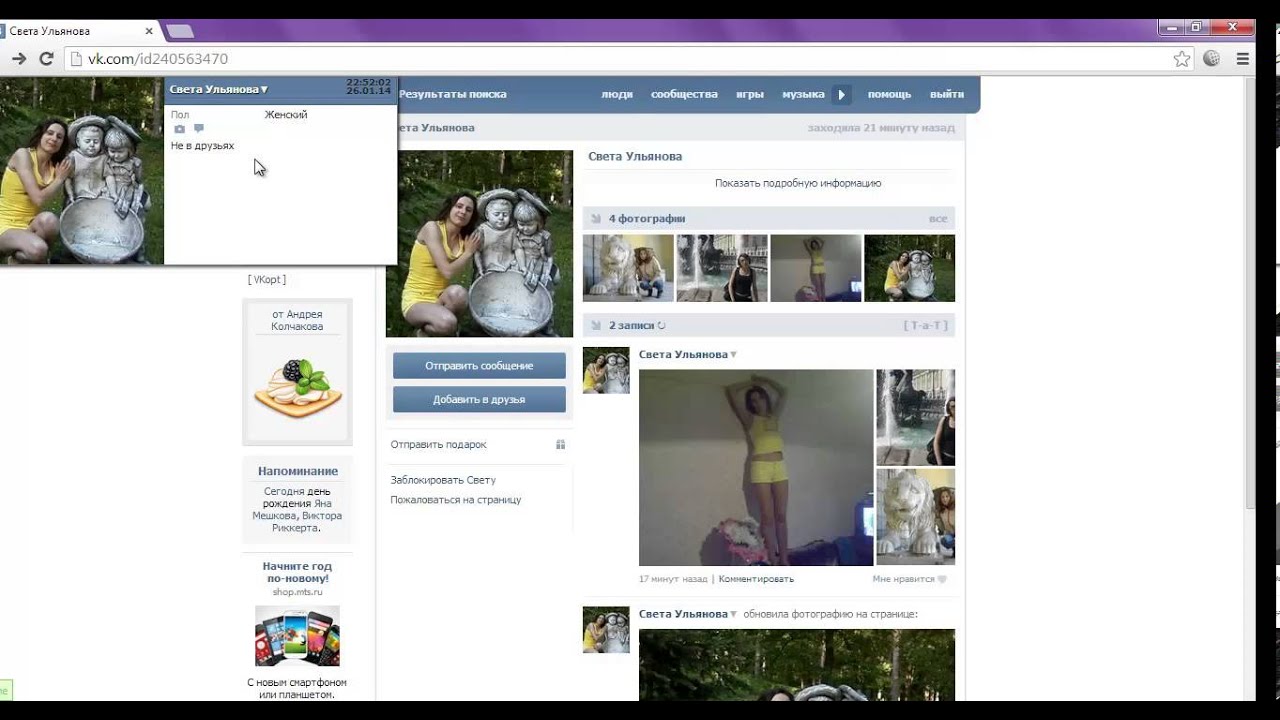Like the post with the heart icon
Image resolution: width=1280 pixels, height=720 pixels.
(x=942, y=579)
